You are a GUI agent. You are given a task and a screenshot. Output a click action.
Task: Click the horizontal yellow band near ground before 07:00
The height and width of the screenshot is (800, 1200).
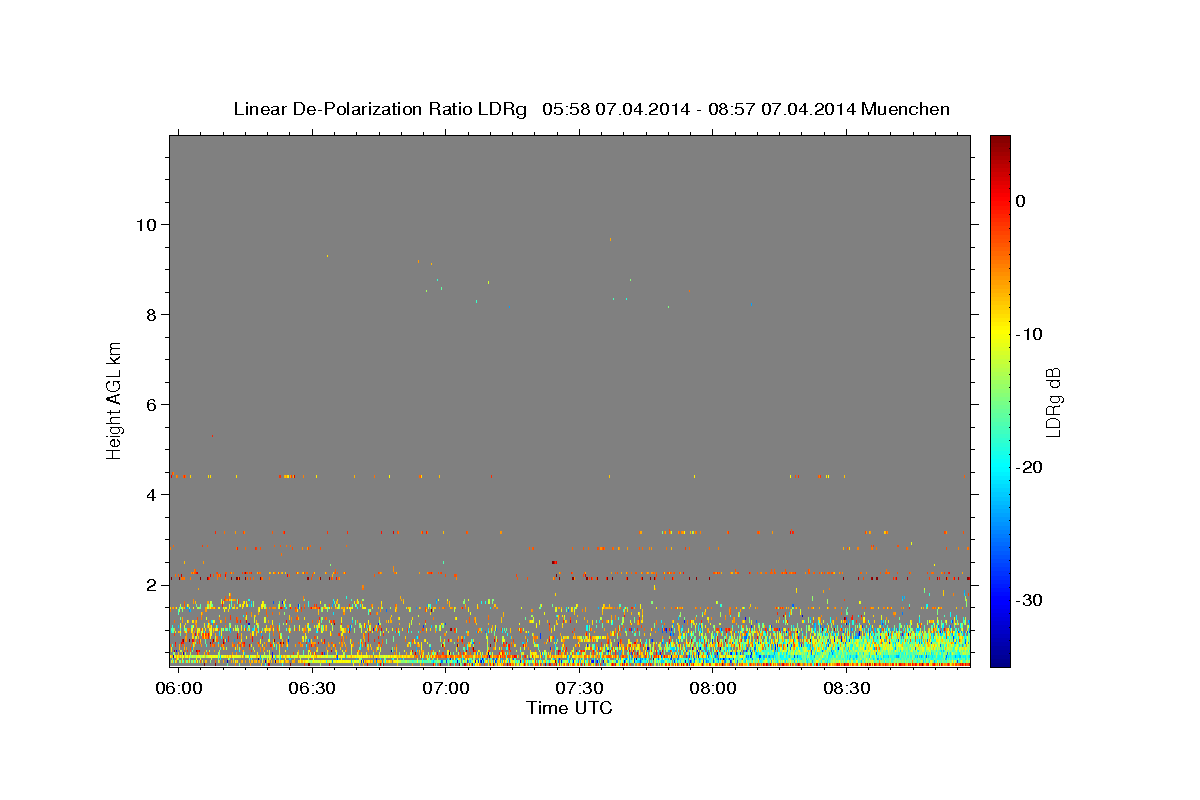click(x=290, y=657)
